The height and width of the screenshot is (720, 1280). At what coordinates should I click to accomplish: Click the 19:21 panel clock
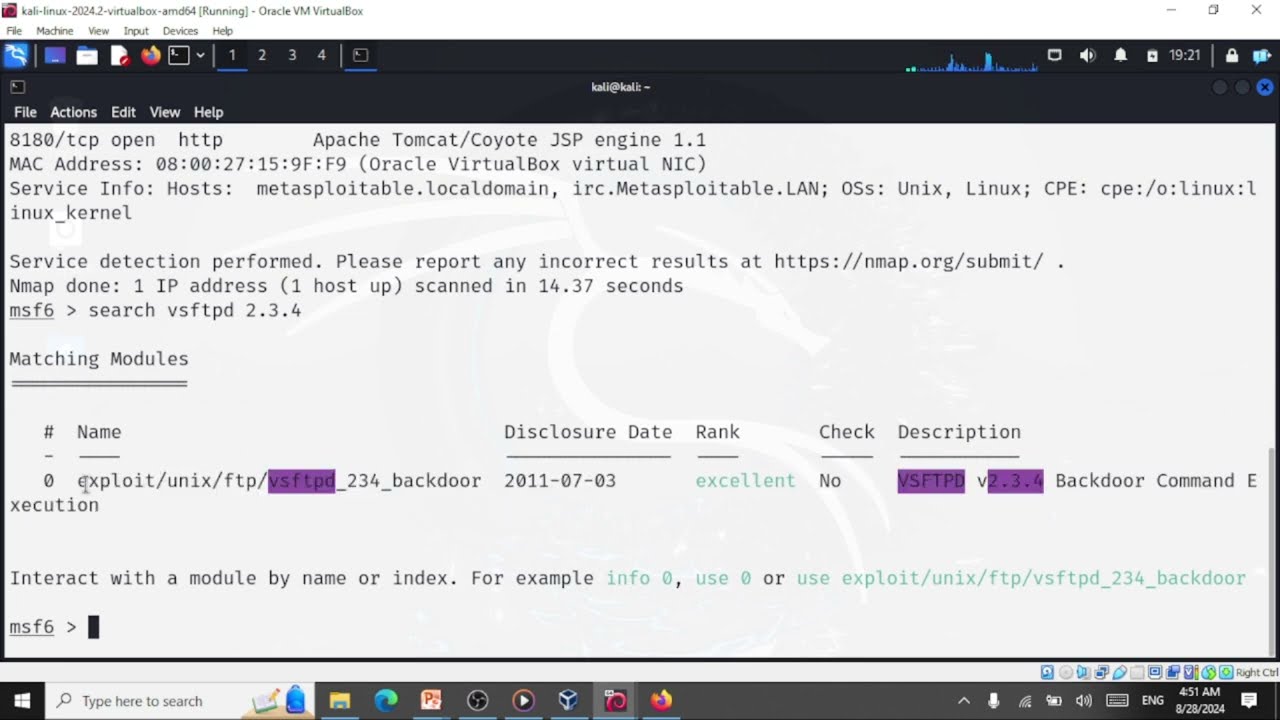(x=1185, y=55)
